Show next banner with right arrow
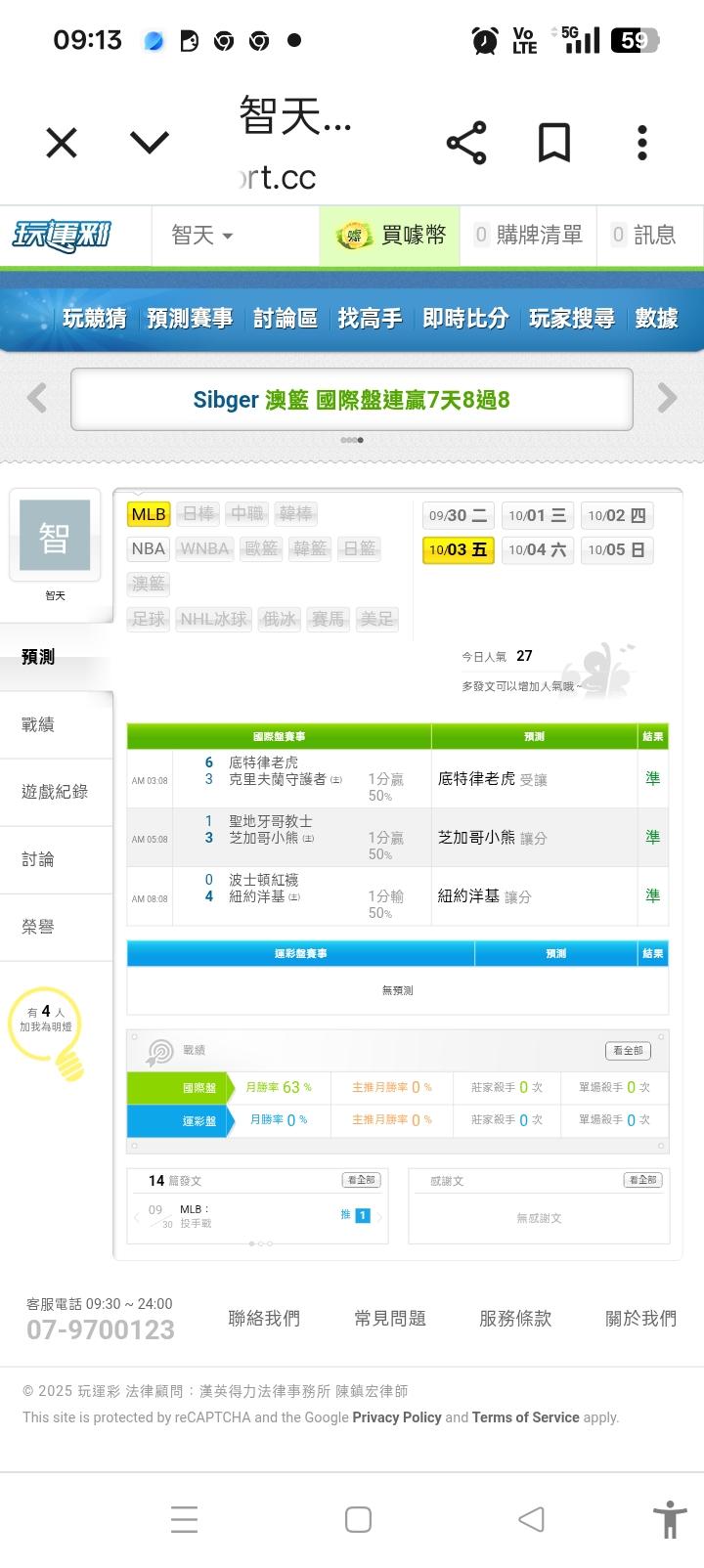Image resolution: width=704 pixels, height=1568 pixels. (x=667, y=398)
